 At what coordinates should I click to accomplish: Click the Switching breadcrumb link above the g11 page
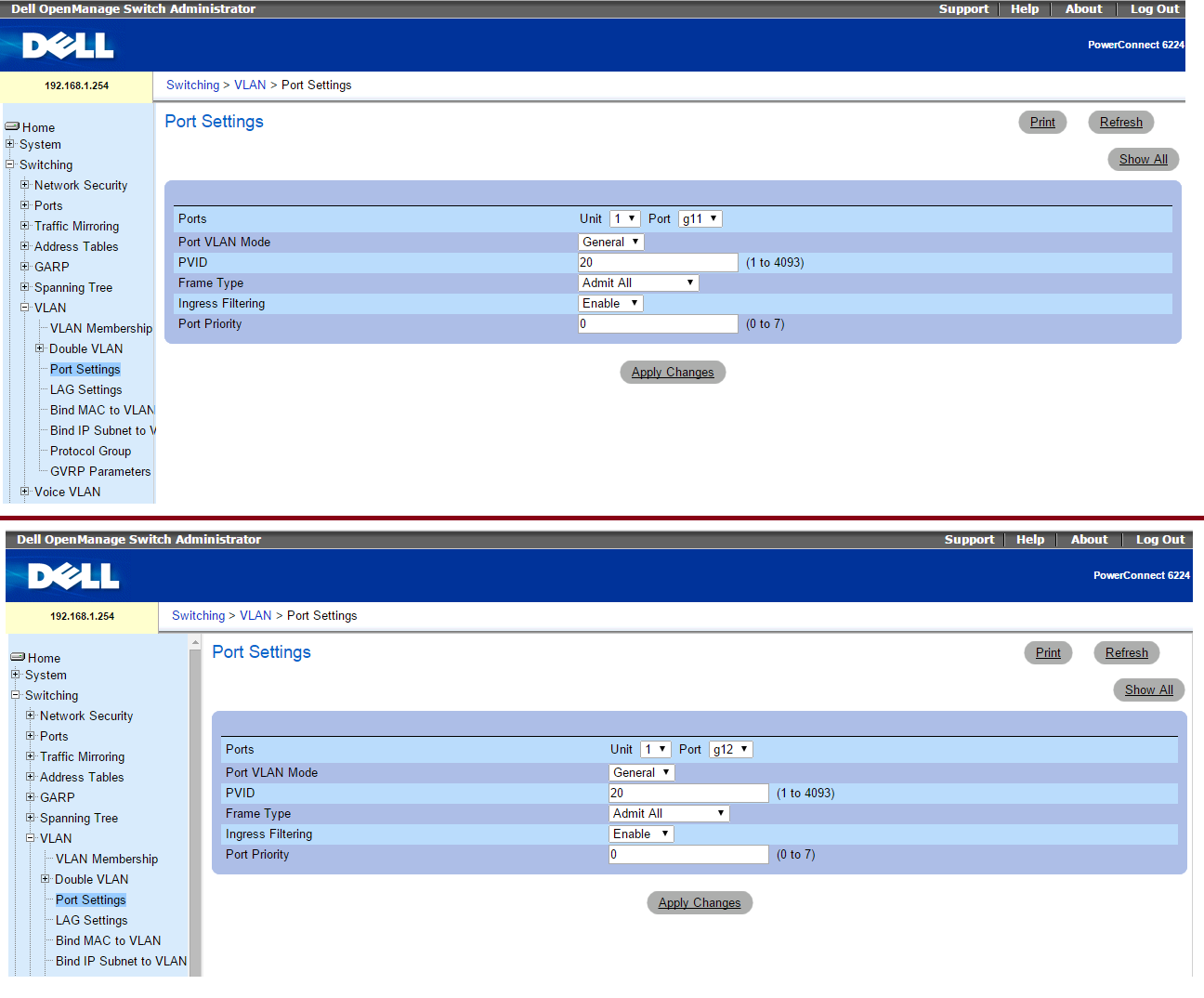tap(192, 85)
